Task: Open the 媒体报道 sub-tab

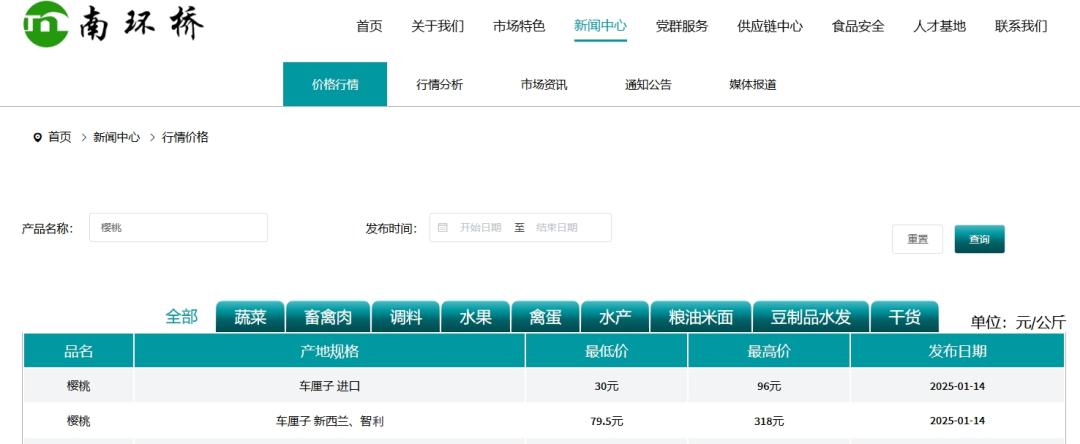Action: click(x=752, y=85)
